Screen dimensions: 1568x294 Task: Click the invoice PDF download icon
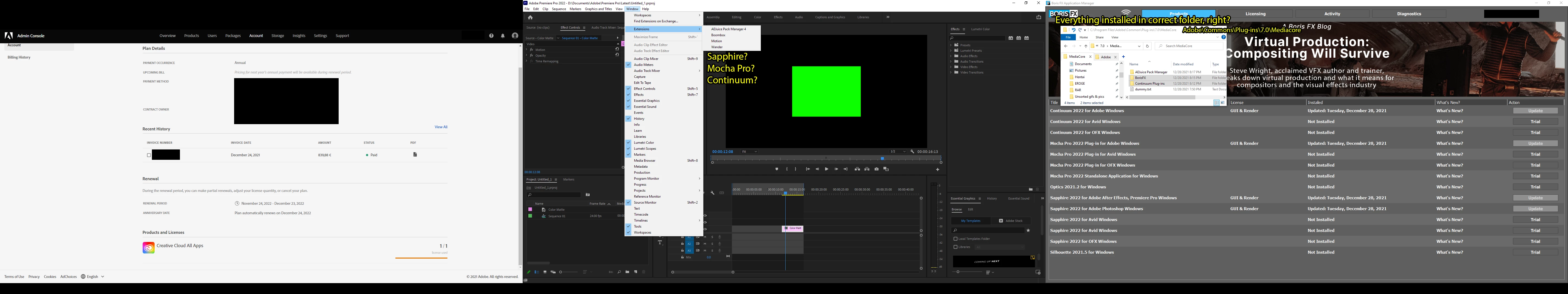pos(415,155)
